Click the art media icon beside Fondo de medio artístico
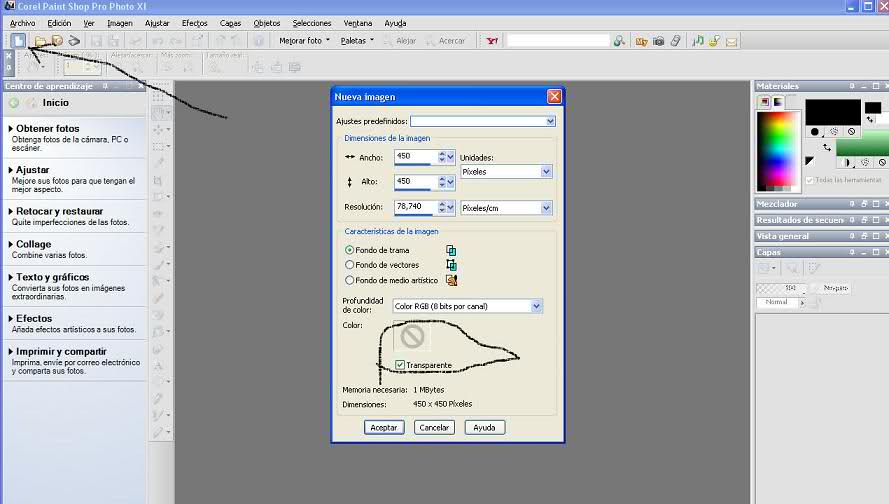Screen dimensions: 889x504 451,280
